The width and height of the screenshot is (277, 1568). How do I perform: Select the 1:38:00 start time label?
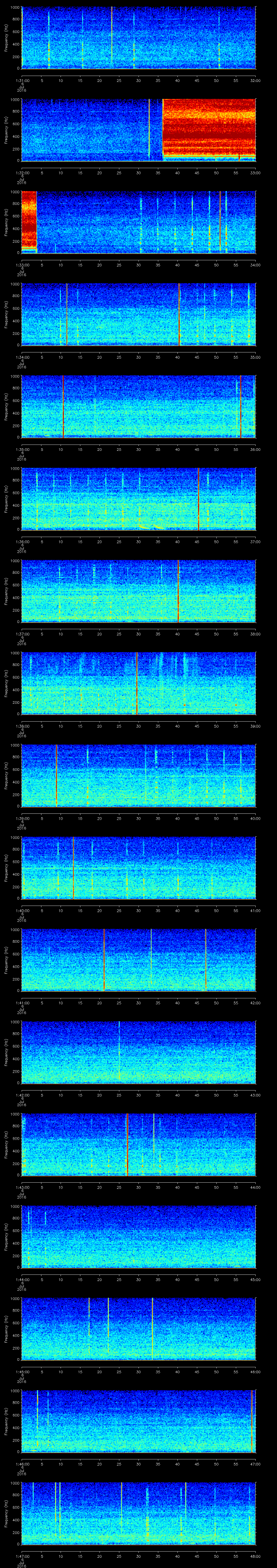point(22,726)
